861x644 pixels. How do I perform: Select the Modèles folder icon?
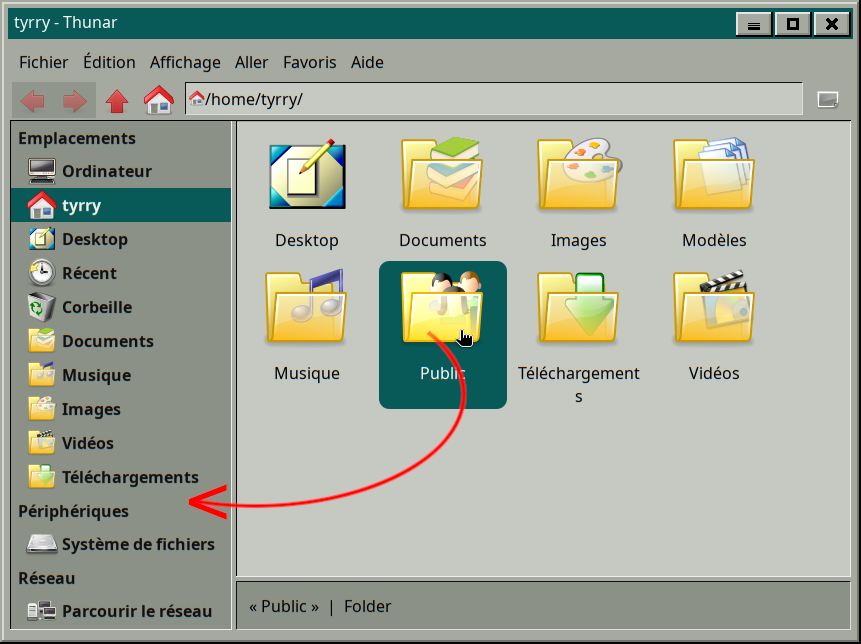pyautogui.click(x=714, y=174)
